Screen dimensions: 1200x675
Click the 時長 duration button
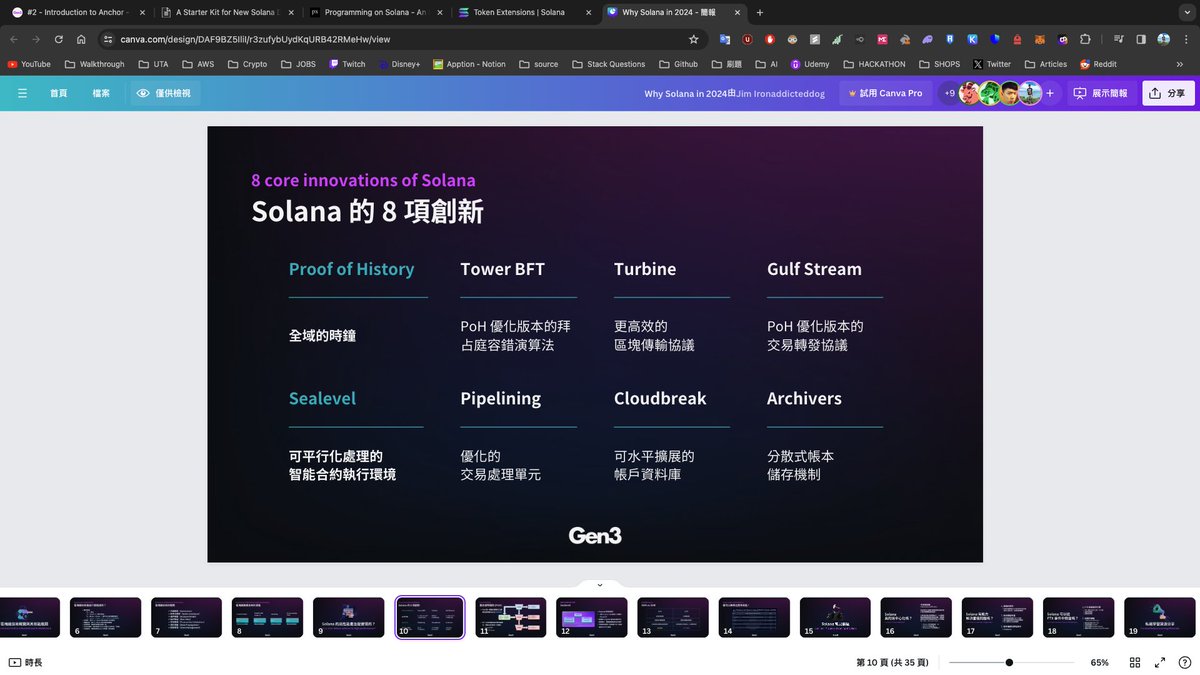point(26,662)
